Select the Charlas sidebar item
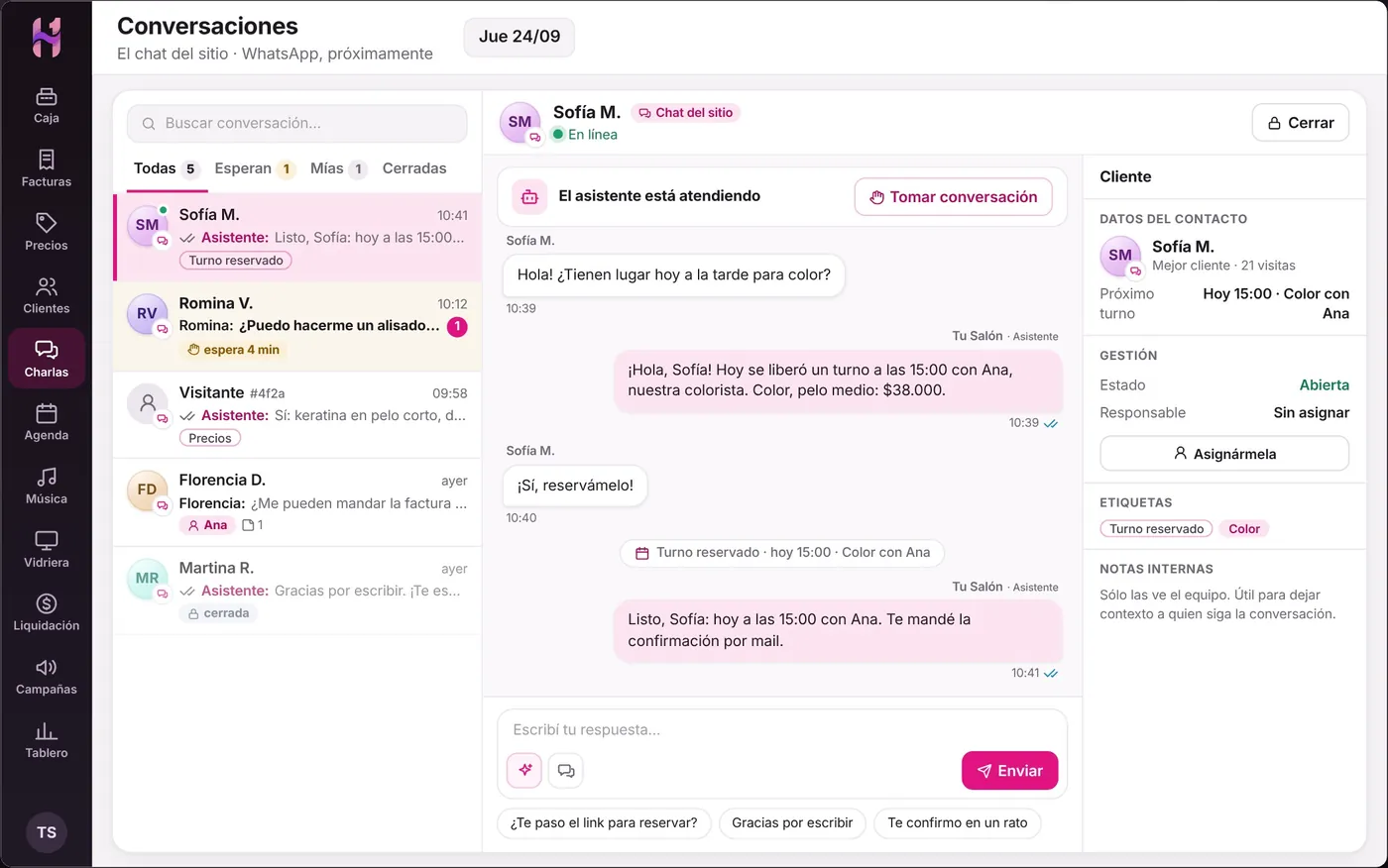 point(47,360)
